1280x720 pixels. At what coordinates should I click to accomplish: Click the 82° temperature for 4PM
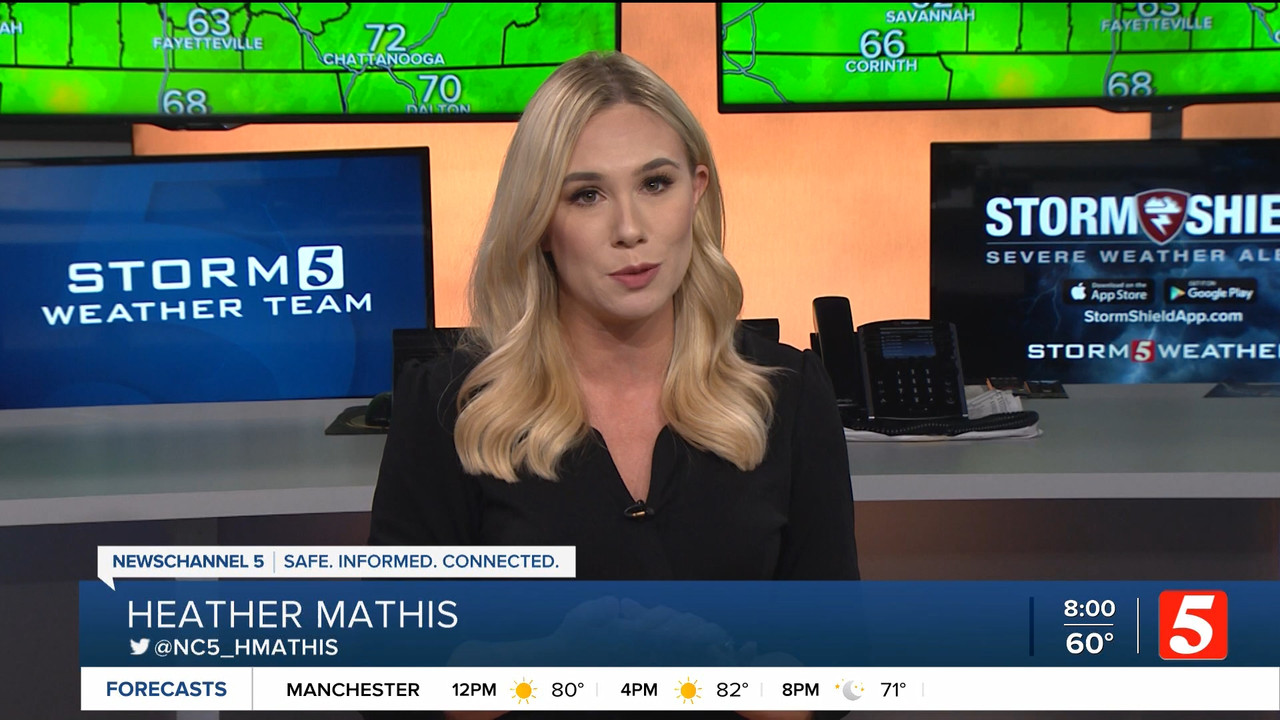(732, 690)
